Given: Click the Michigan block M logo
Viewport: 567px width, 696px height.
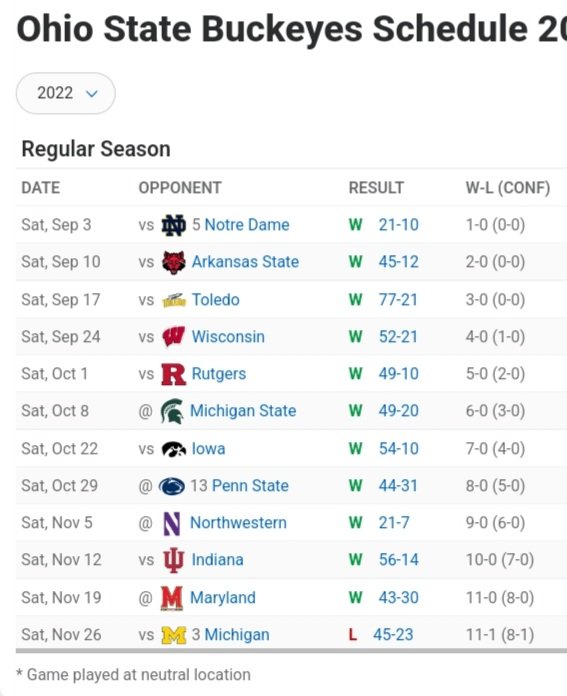Looking at the screenshot, I should click(x=173, y=635).
